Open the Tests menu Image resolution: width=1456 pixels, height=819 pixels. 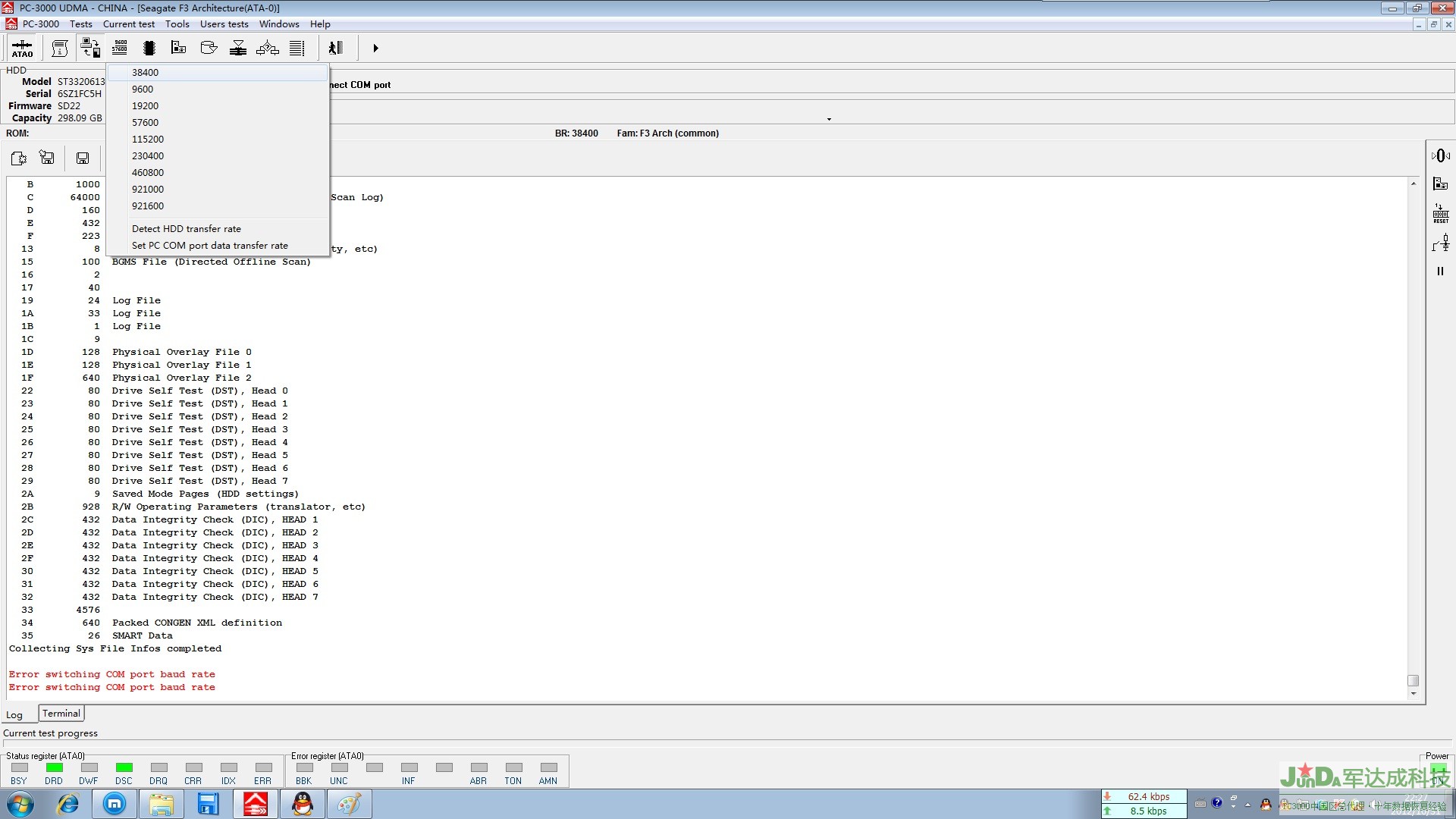(81, 24)
